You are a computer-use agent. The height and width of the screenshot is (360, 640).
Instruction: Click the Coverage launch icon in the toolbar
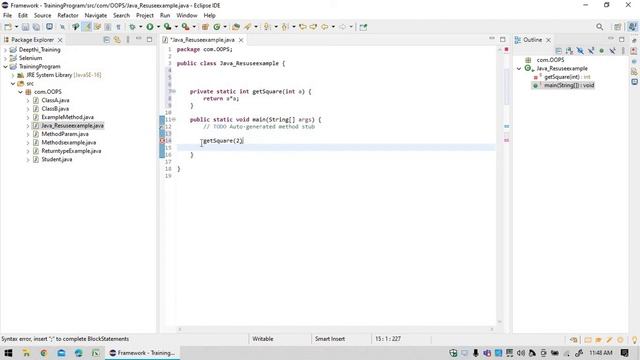pyautogui.click(x=167, y=27)
